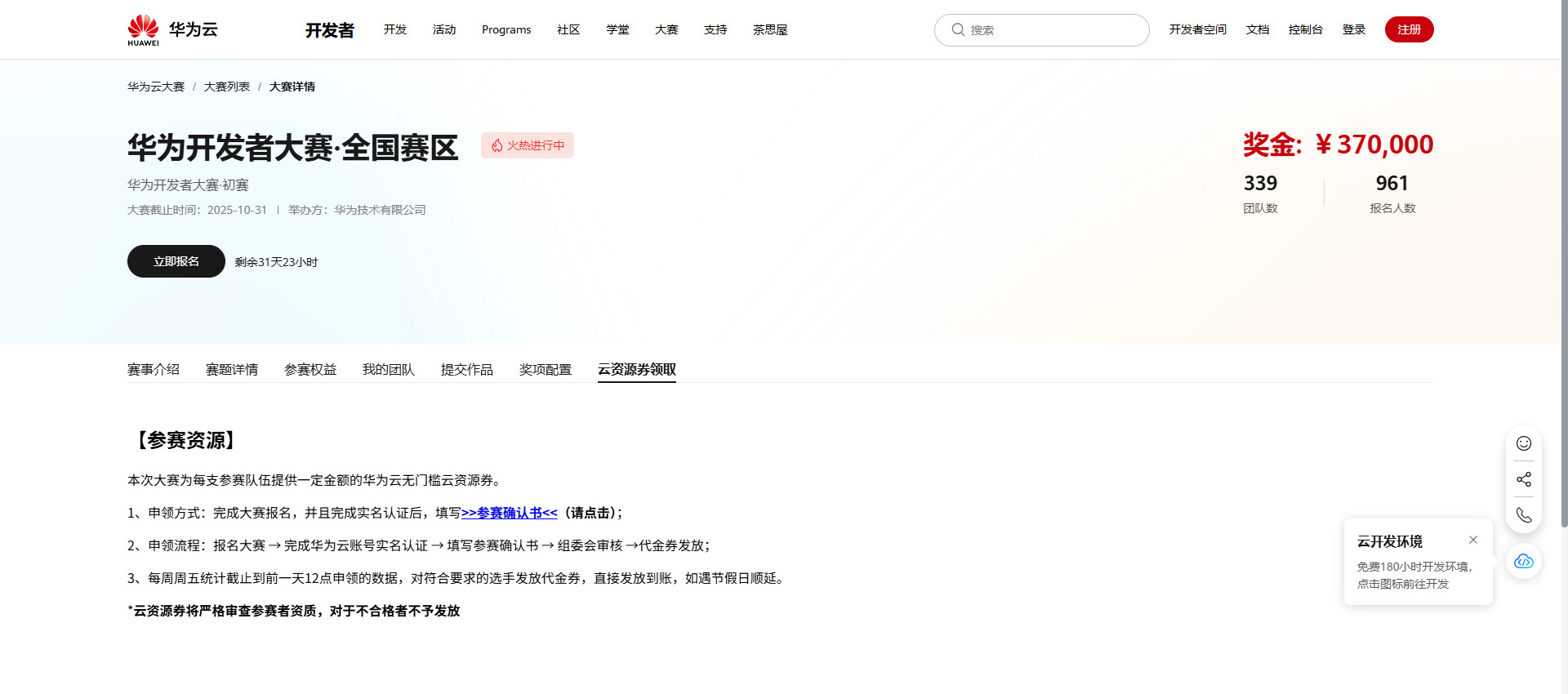The height and width of the screenshot is (694, 1568).
Task: Click the red 注册 button
Action: [1409, 29]
